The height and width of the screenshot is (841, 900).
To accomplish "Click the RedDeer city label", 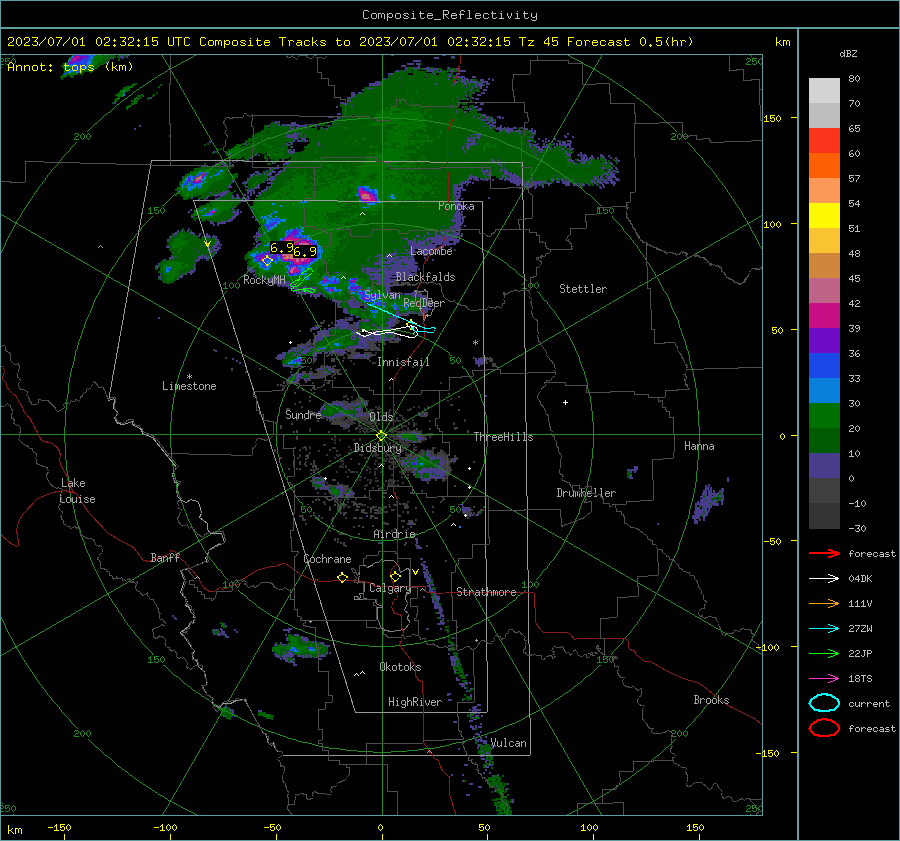I will click(424, 303).
